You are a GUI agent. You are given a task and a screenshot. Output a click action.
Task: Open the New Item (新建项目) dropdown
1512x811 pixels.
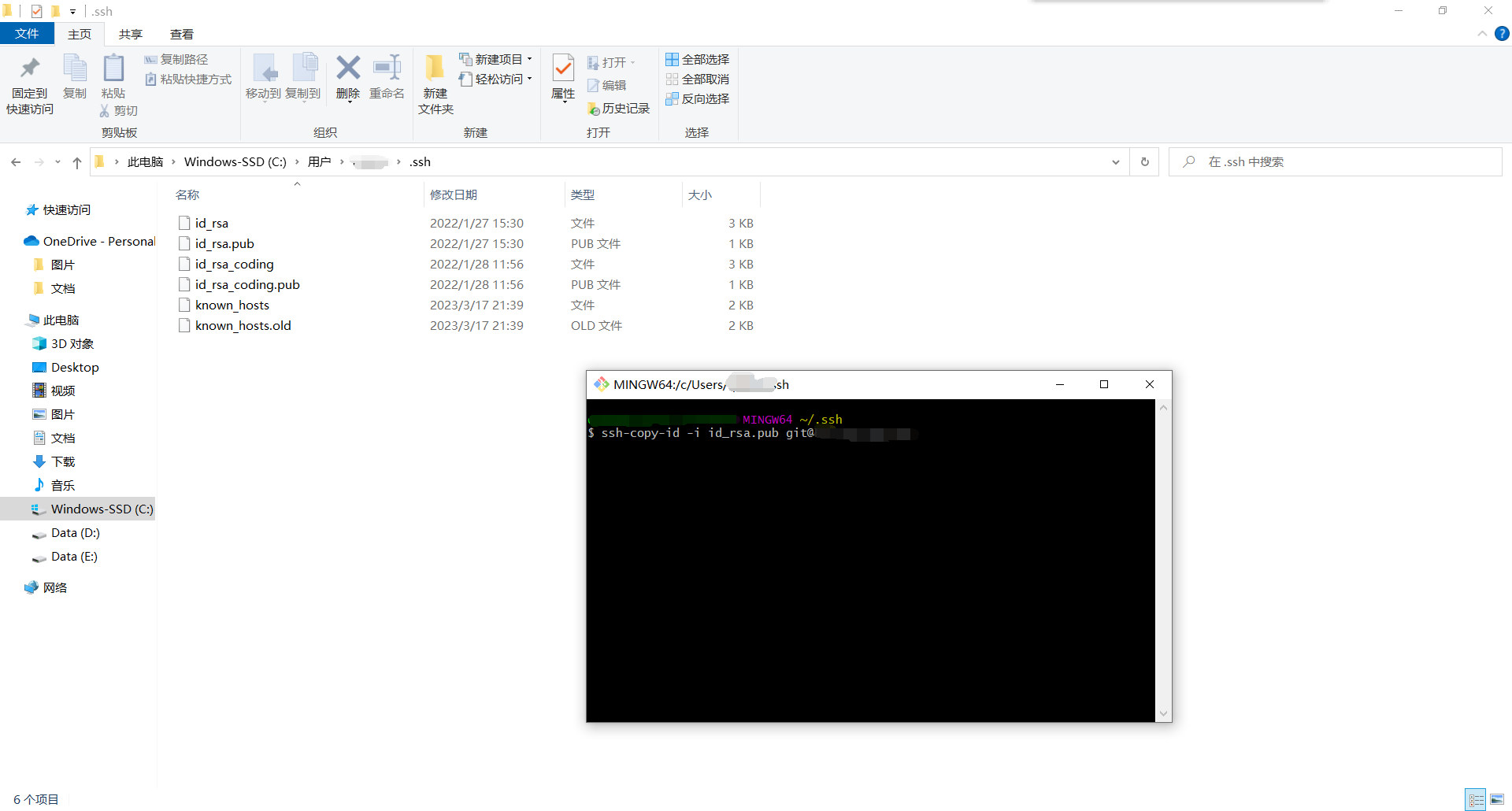497,60
